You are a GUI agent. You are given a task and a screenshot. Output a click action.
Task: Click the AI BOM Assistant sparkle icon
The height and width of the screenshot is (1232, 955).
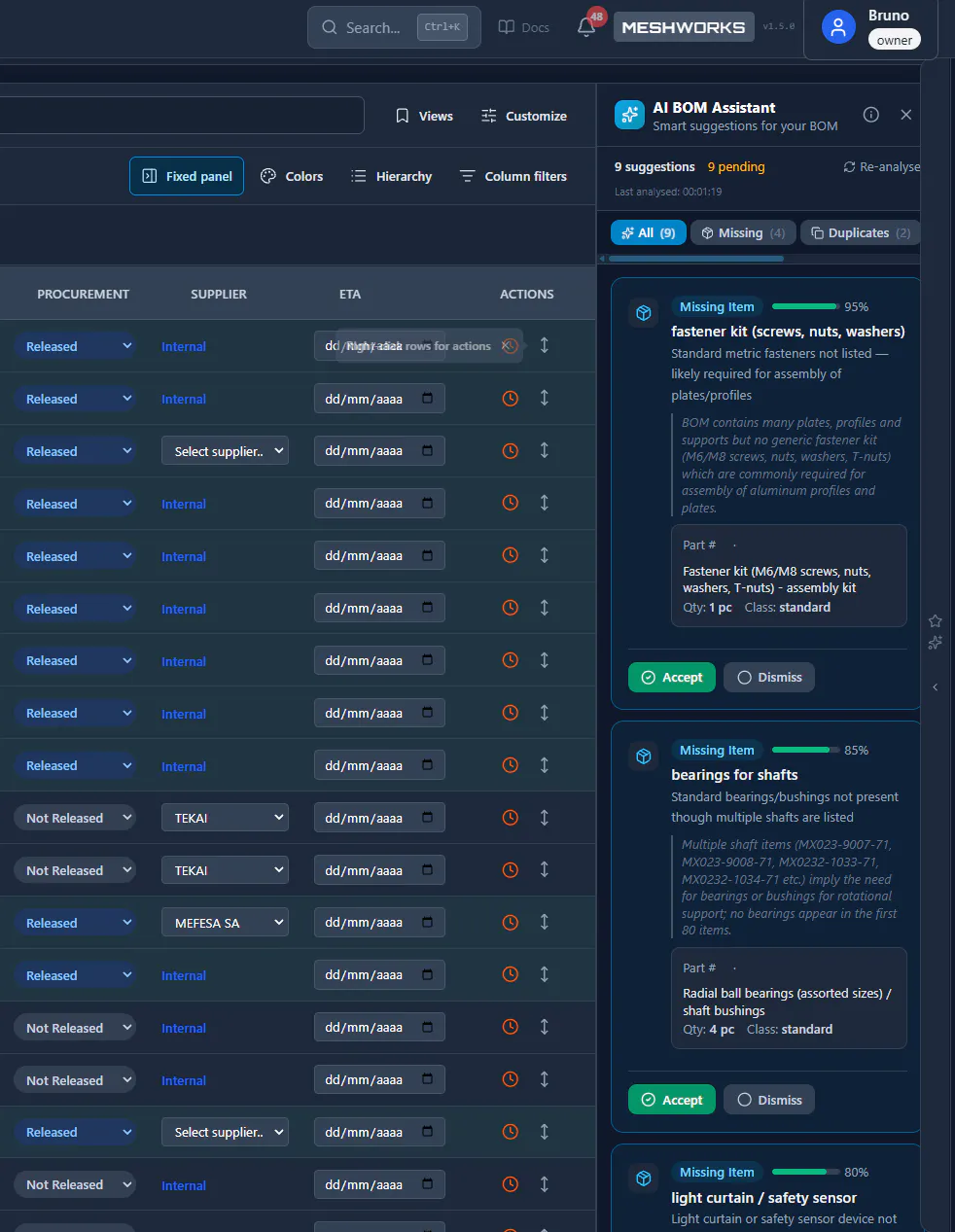[x=630, y=115]
